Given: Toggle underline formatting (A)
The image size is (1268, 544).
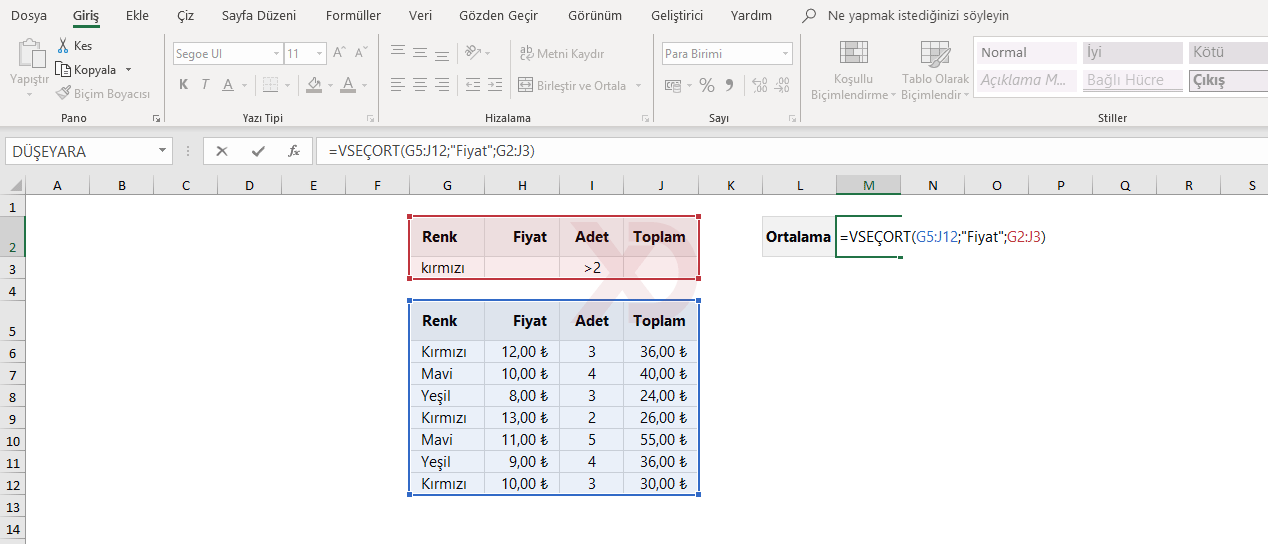Looking at the screenshot, I should (x=229, y=85).
